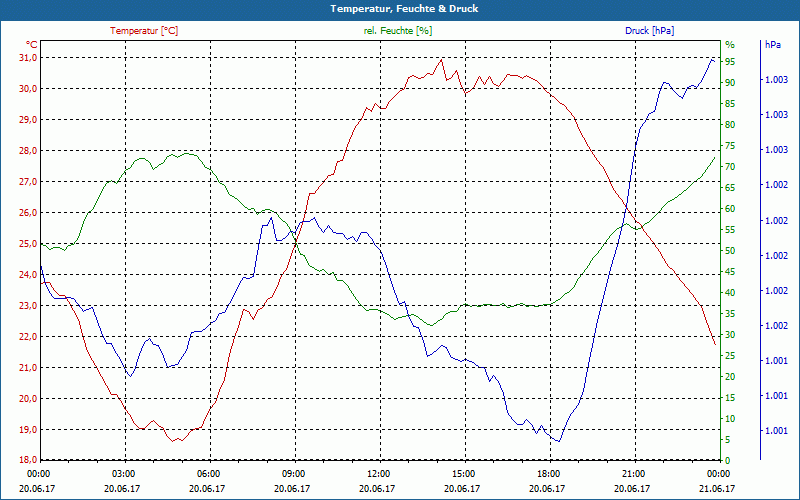Click the 24,0 temperature axis tick

(x=28, y=274)
